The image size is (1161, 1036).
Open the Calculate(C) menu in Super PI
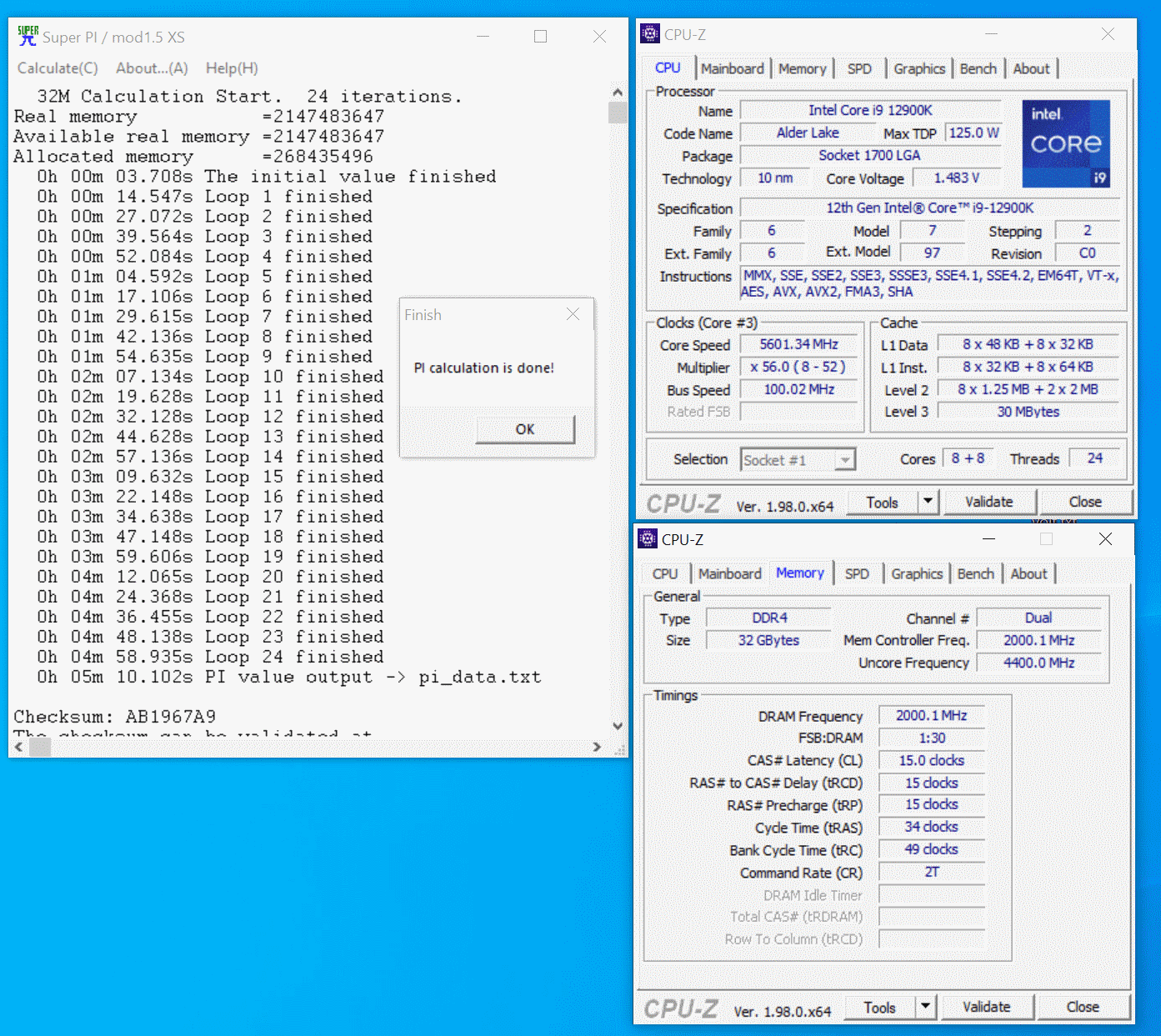tap(58, 68)
